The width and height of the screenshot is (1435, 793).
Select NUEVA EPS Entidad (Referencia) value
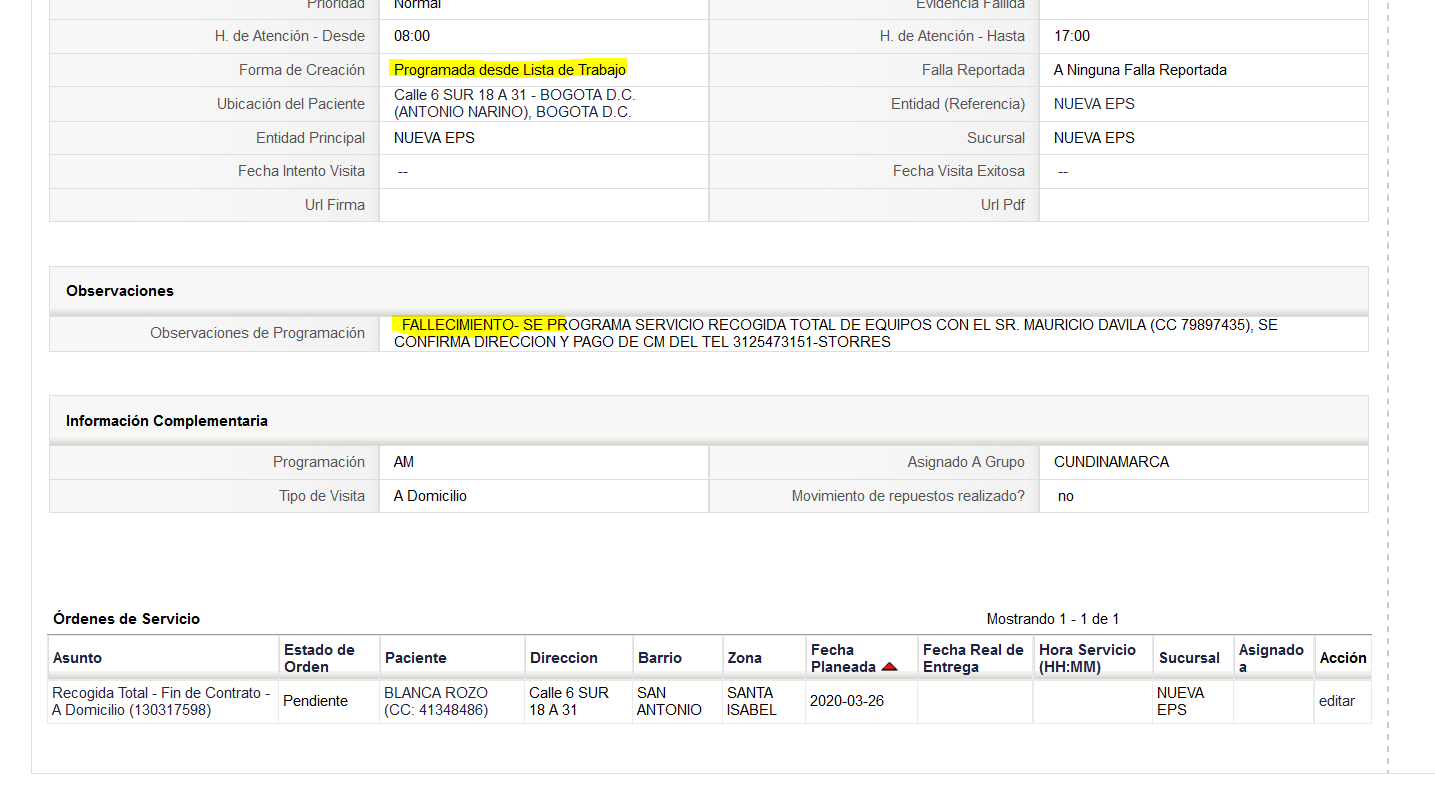click(1094, 104)
